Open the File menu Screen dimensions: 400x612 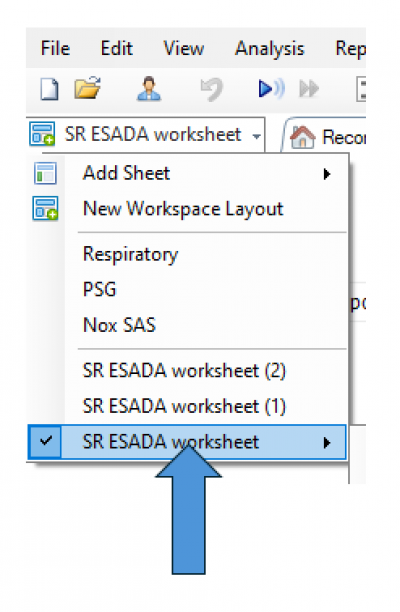(55, 49)
